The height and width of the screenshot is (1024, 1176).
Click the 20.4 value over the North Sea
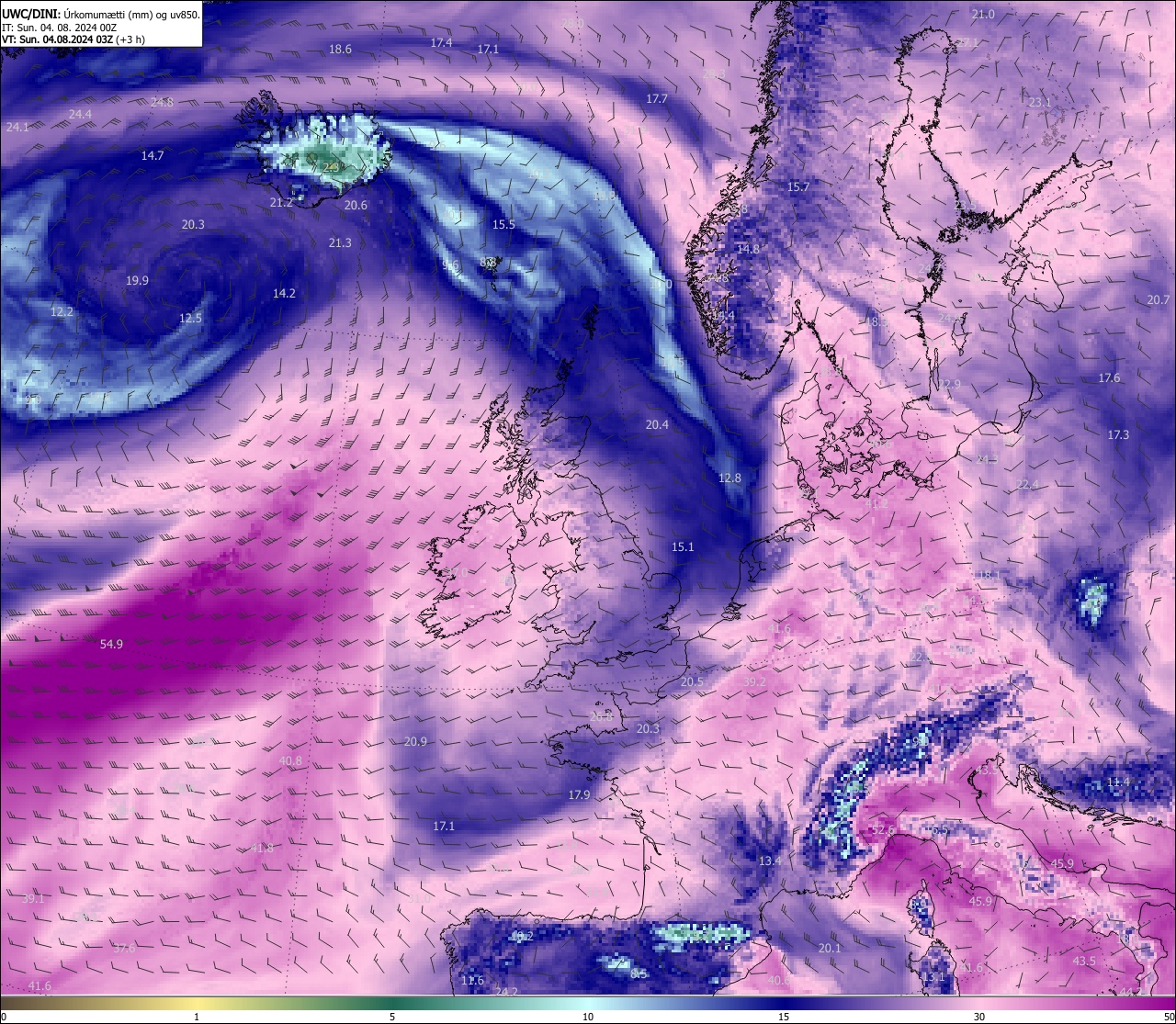click(657, 425)
